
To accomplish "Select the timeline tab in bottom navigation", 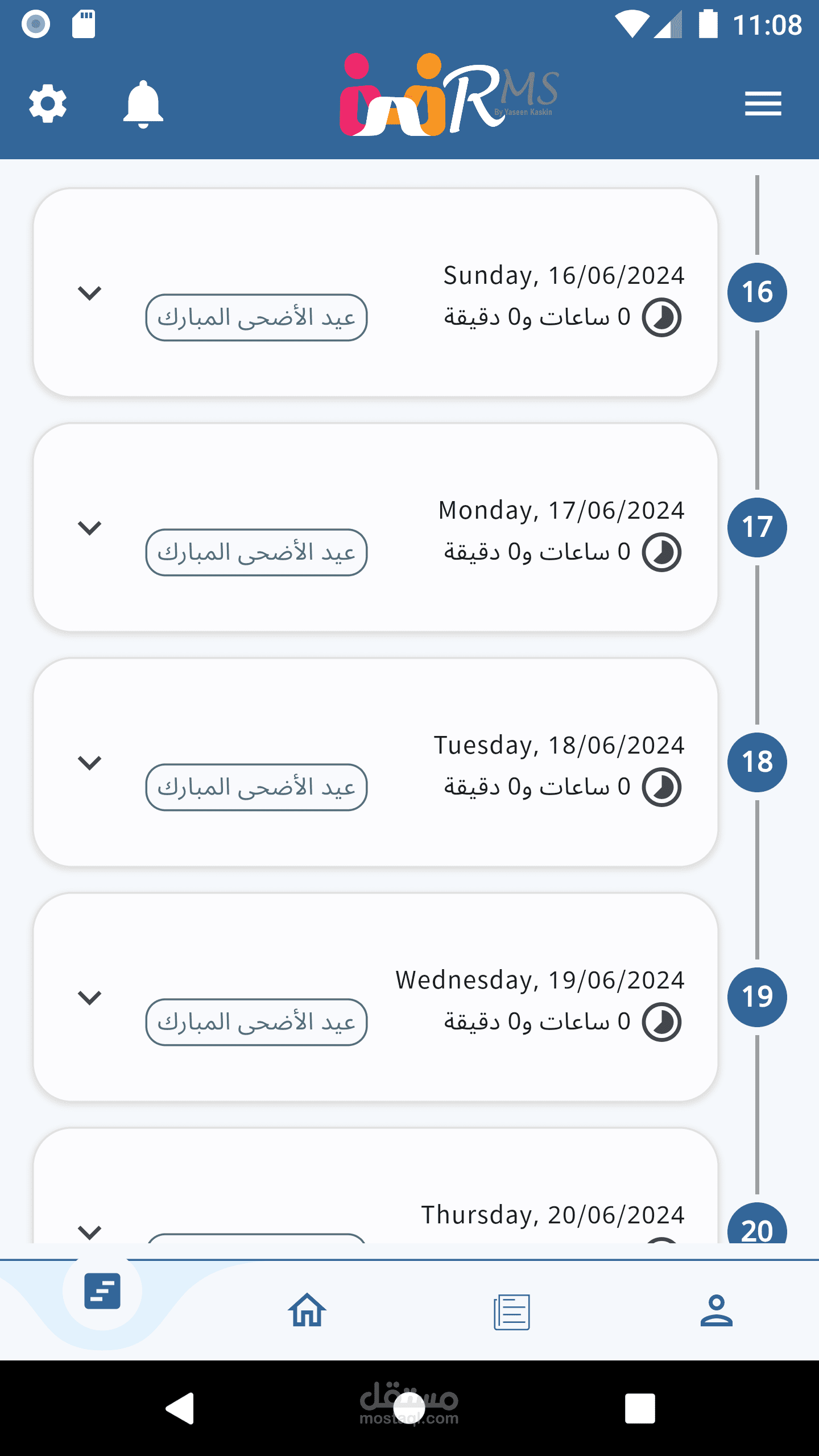I will (102, 1291).
